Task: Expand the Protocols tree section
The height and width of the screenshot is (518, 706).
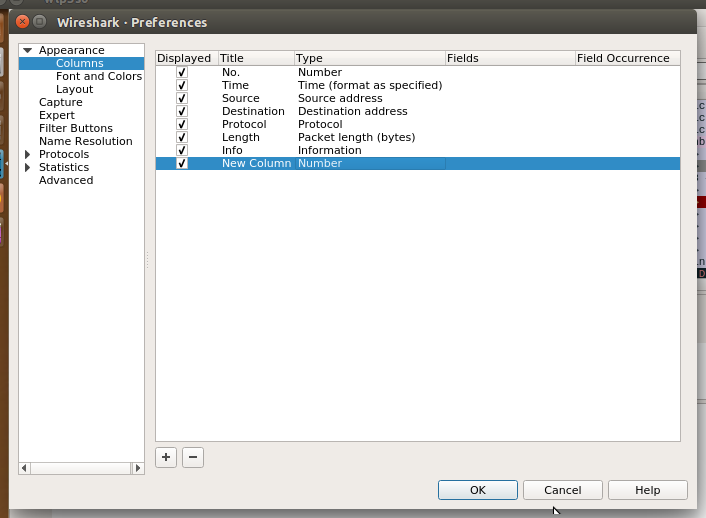Action: point(27,154)
